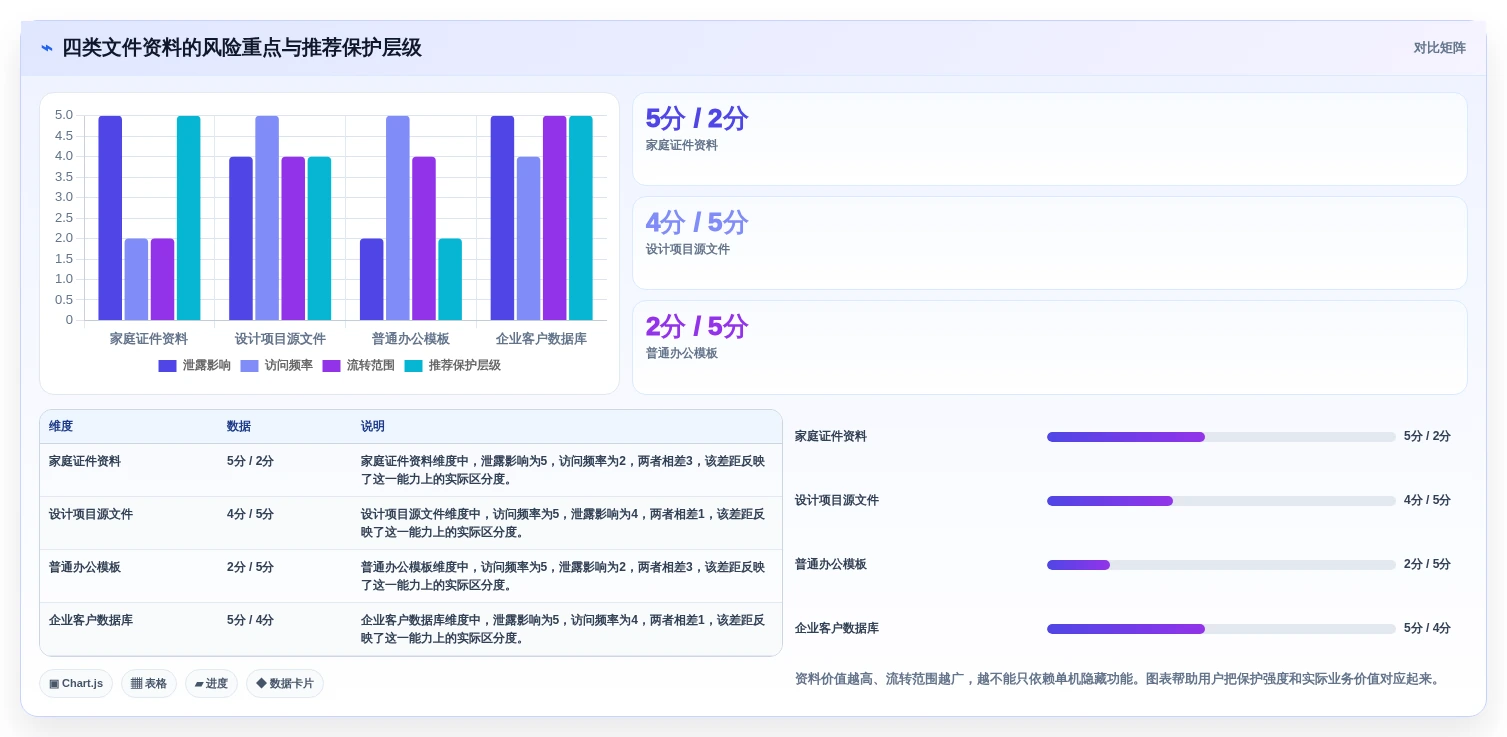Click the Chart.js tag chip
The image size is (1507, 737).
(76, 683)
